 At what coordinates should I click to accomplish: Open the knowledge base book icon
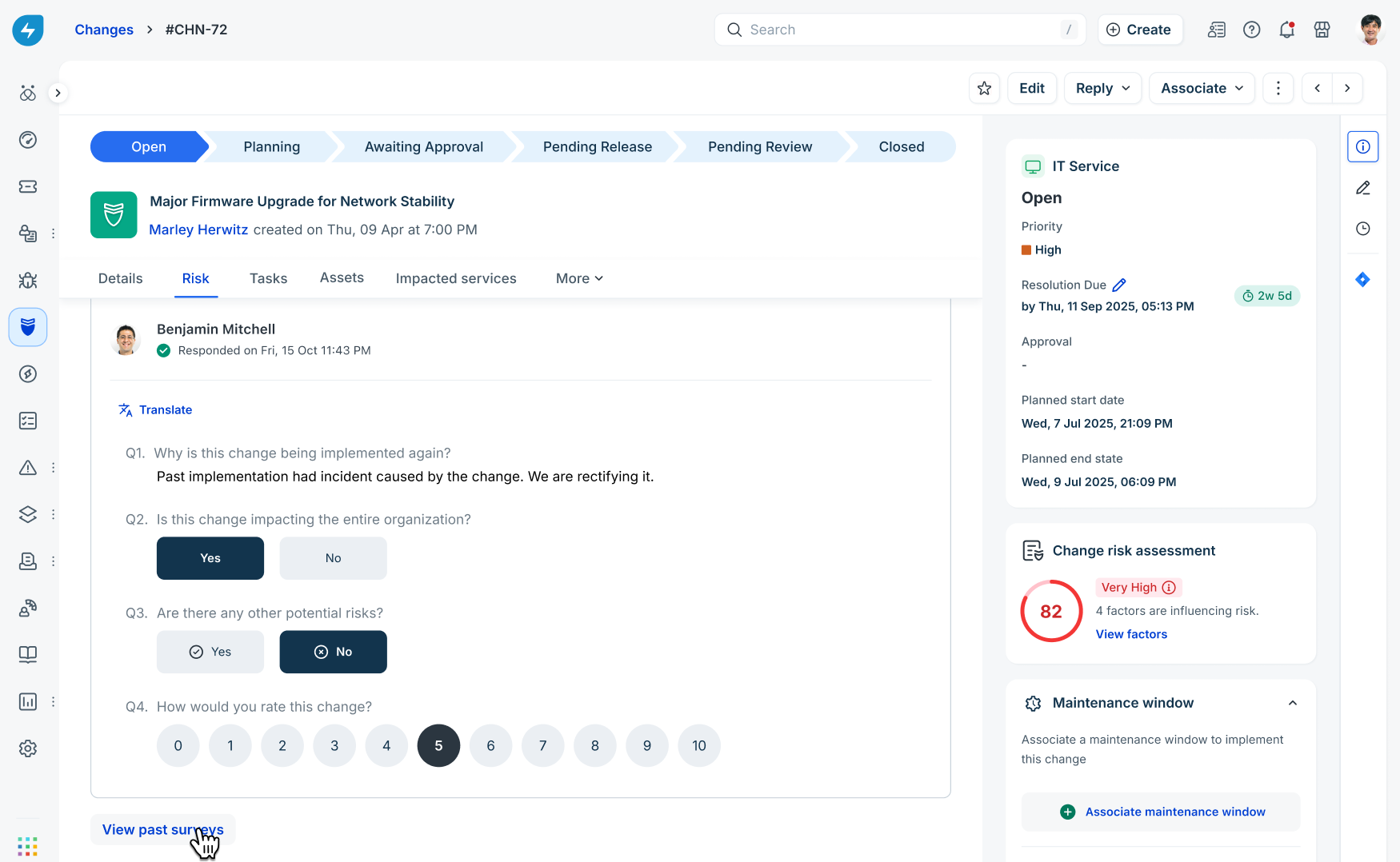28,655
